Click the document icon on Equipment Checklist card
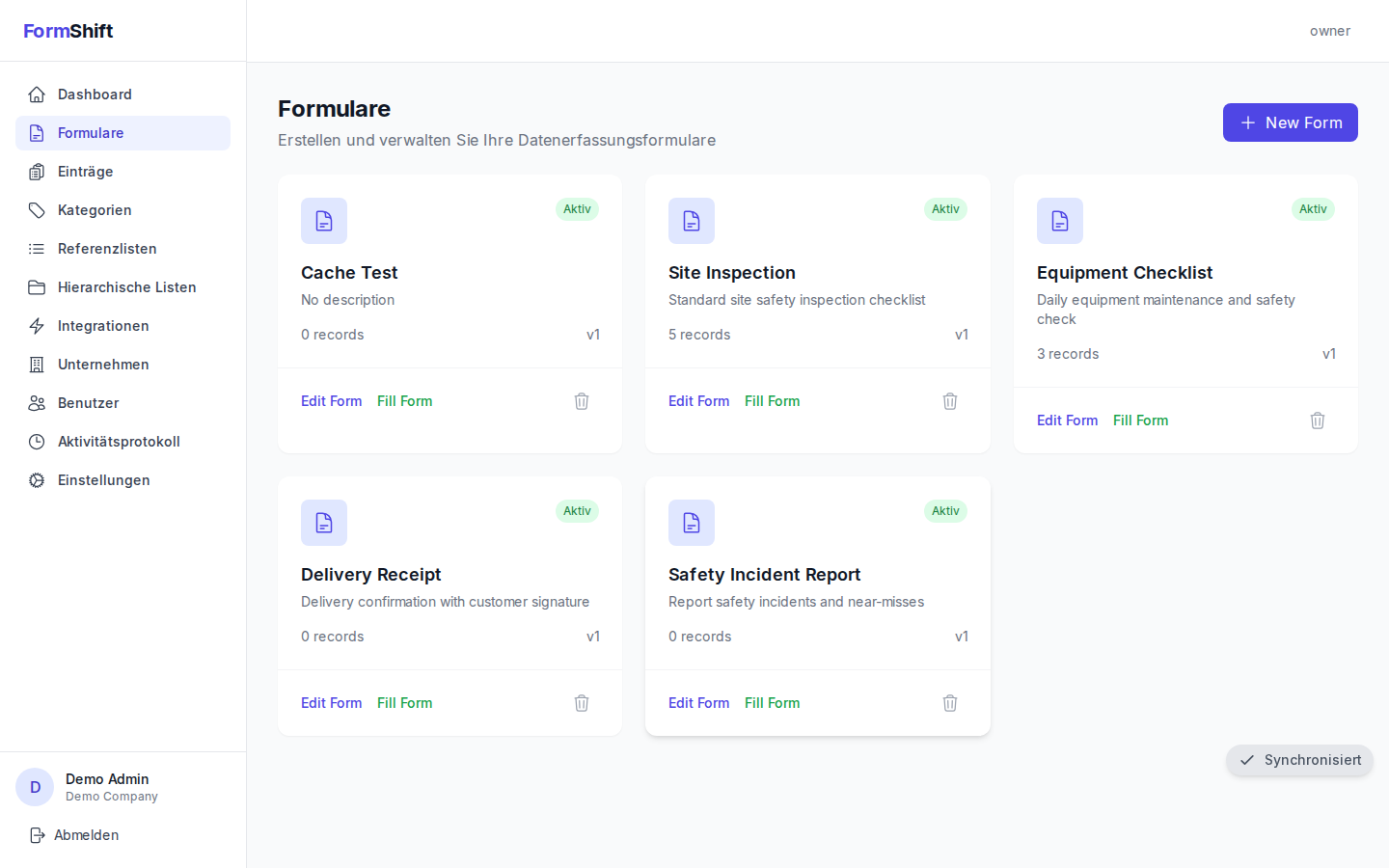Image resolution: width=1389 pixels, height=868 pixels. pyautogui.click(x=1060, y=221)
